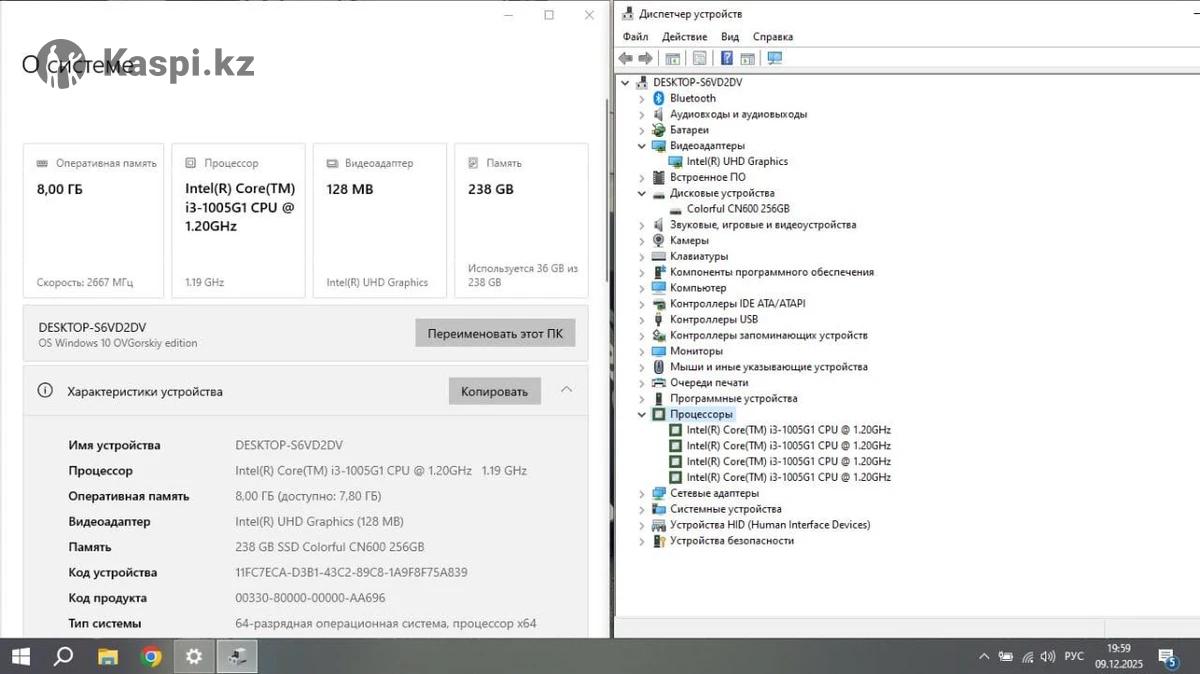The height and width of the screenshot is (674, 1200).
Task: Collapse the Характеристики устройства section chevron
Action: click(567, 390)
